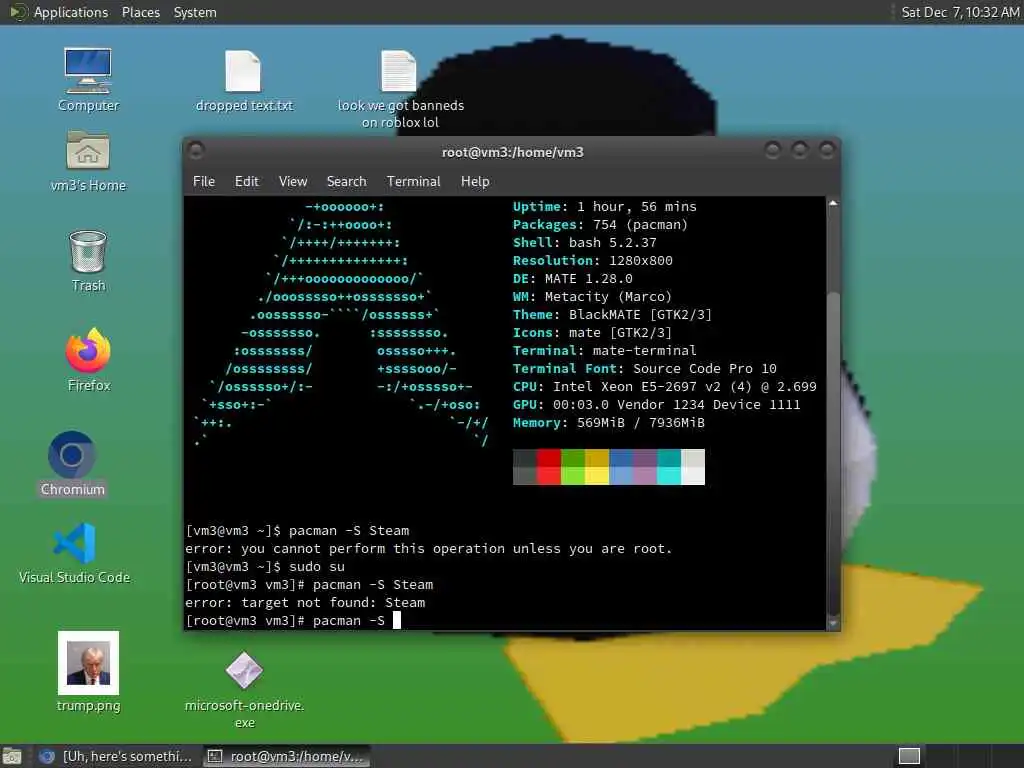Open the terminal File menu
Viewport: 1024px width, 768px height.
(x=204, y=182)
